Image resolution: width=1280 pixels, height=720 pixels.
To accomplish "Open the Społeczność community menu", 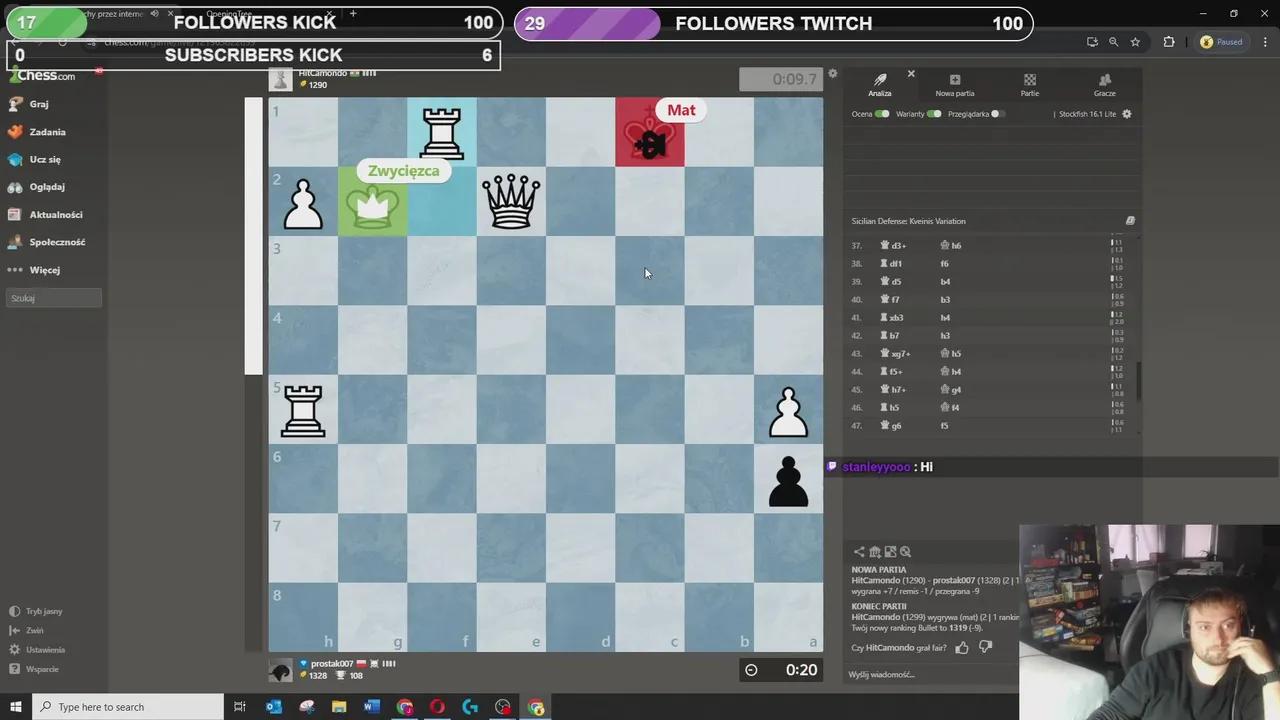I will 46,242.
